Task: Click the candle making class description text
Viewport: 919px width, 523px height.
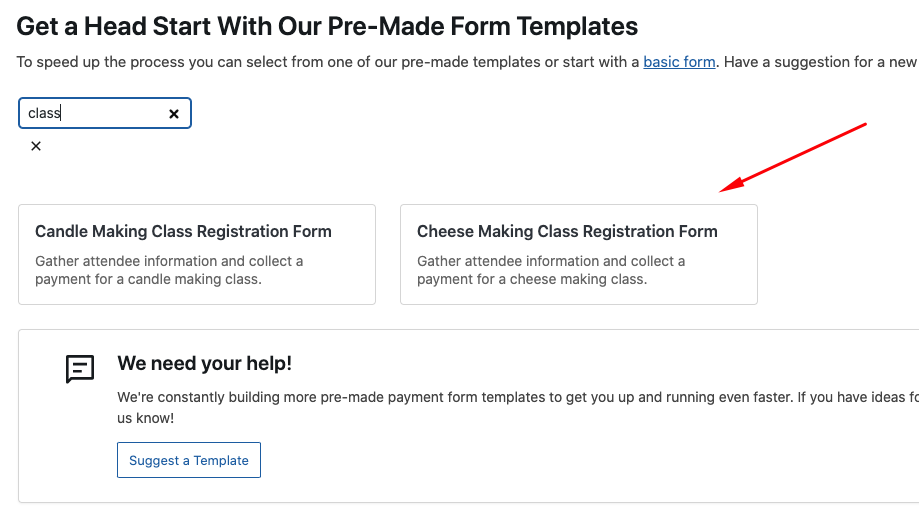Action: (x=169, y=270)
